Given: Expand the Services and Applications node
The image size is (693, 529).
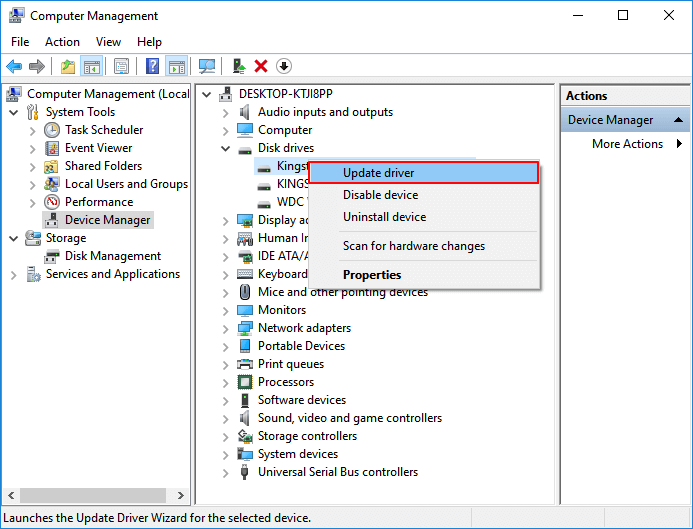Looking at the screenshot, I should pyautogui.click(x=14, y=274).
